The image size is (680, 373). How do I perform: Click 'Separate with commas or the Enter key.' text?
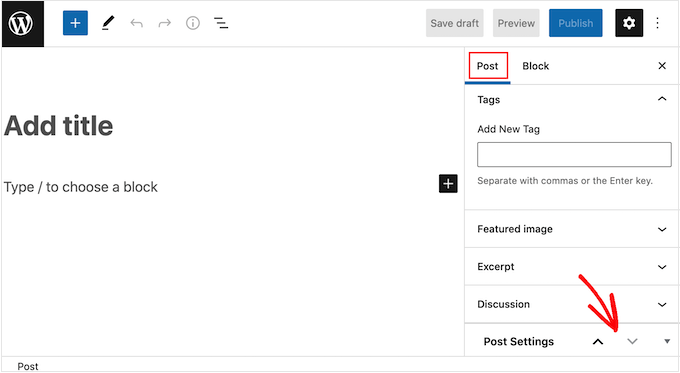click(x=565, y=181)
